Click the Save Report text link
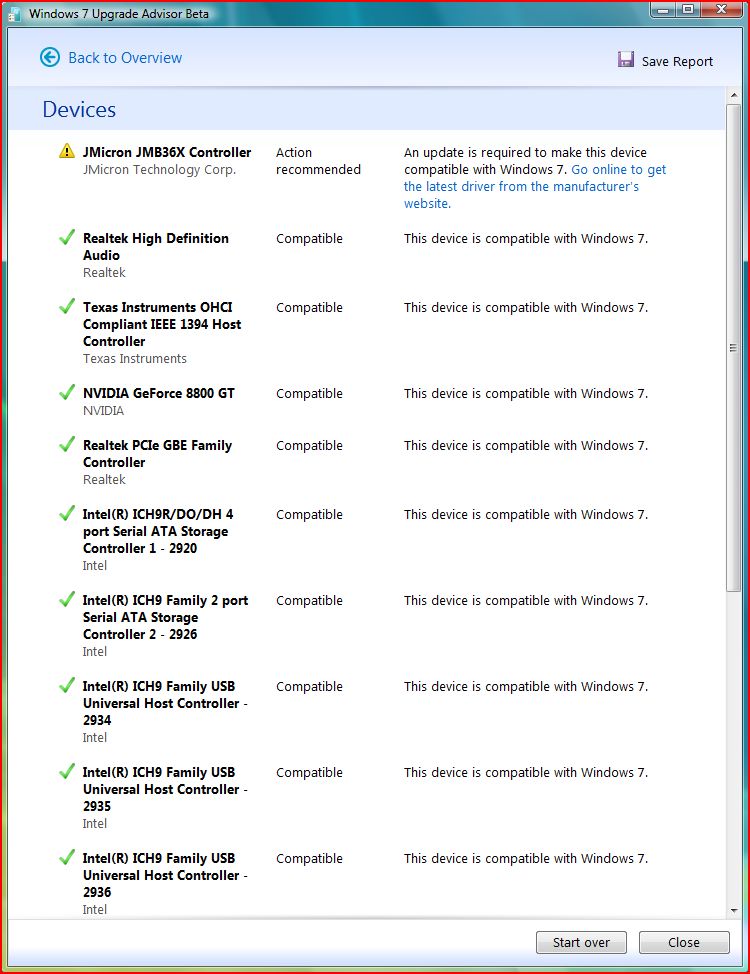This screenshot has height=974, width=750. (677, 61)
